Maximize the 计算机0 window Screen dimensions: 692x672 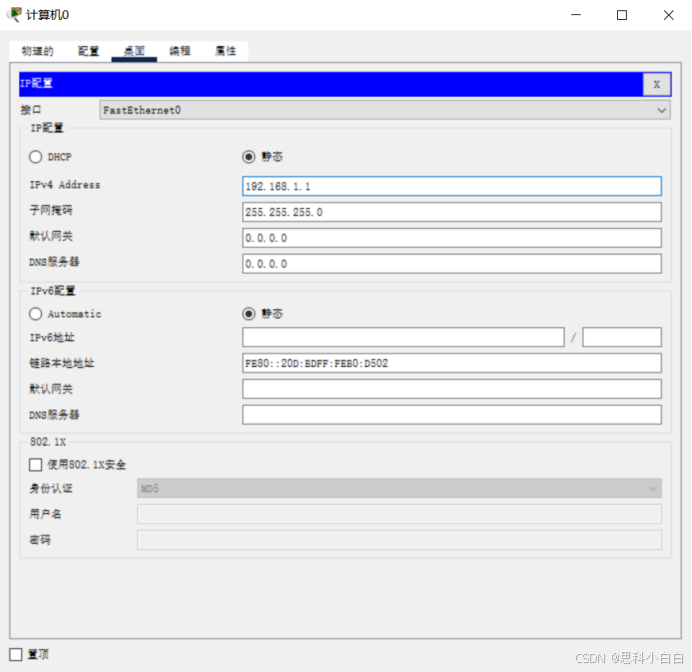click(x=622, y=15)
